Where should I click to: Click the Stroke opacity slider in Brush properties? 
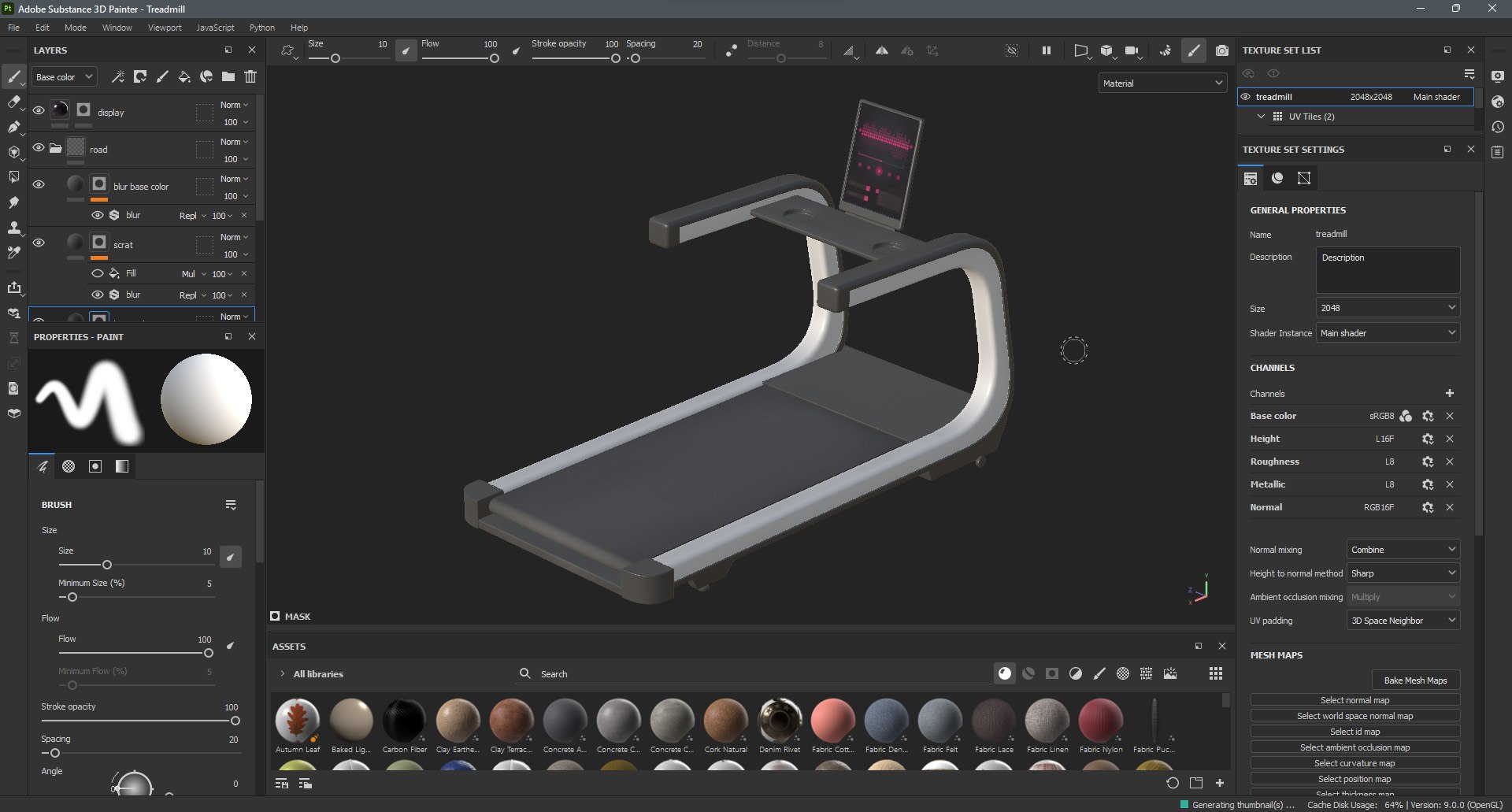(141, 721)
